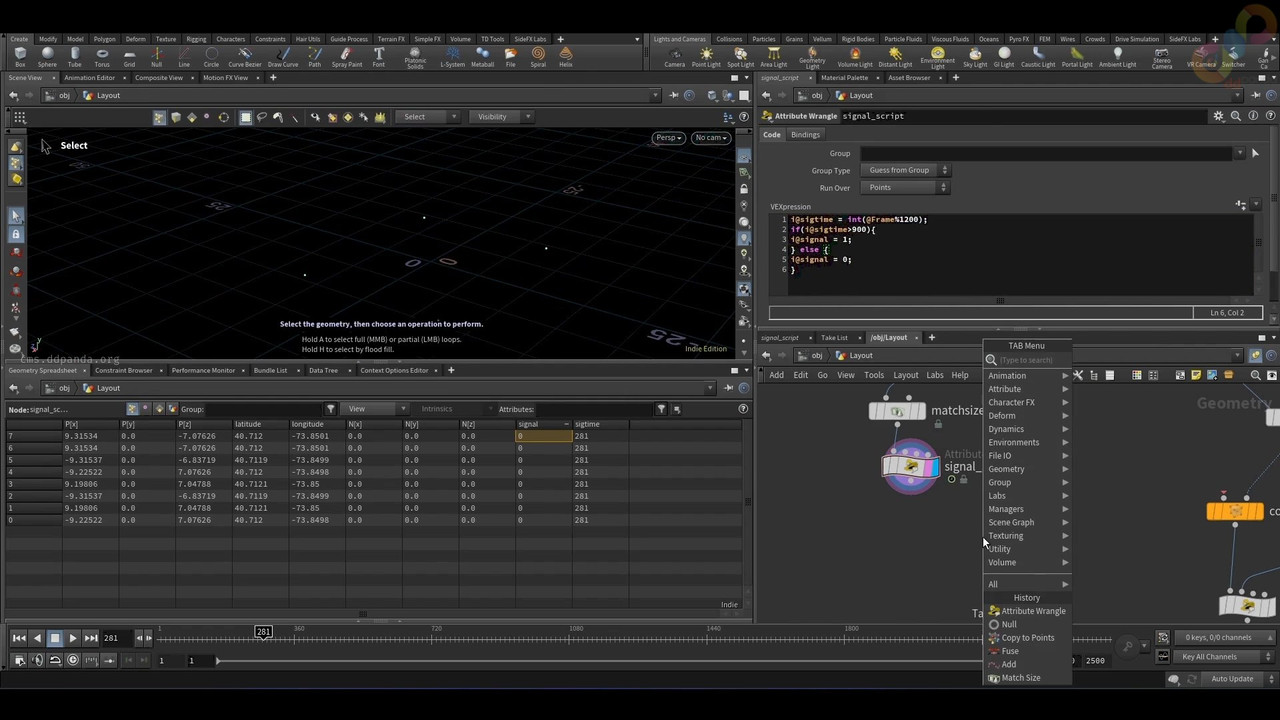Open the scene view grid display options
Viewport: 1280px width, 720px height.
point(19,117)
